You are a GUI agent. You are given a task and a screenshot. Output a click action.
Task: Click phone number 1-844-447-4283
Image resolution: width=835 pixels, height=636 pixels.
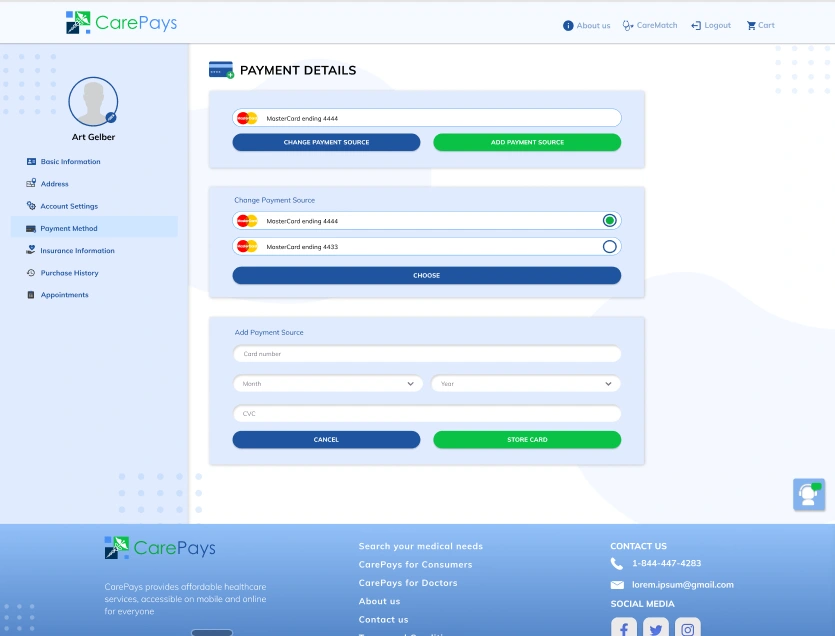click(666, 563)
